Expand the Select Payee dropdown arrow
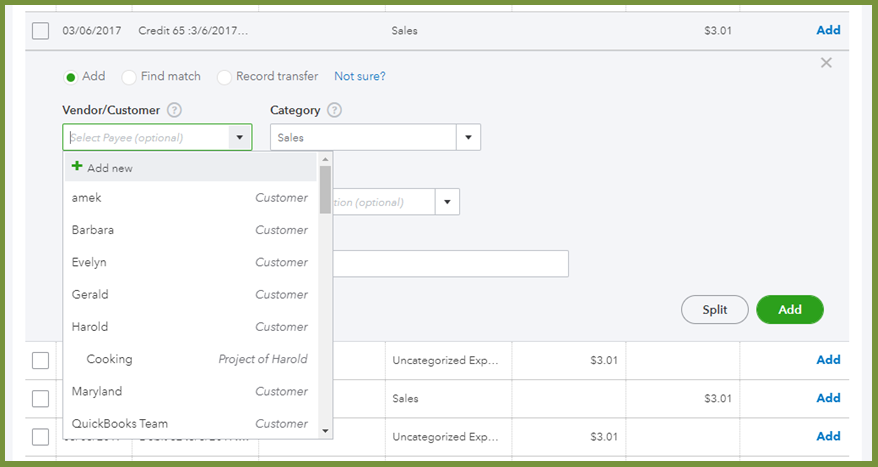The width and height of the screenshot is (878, 467). click(240, 137)
